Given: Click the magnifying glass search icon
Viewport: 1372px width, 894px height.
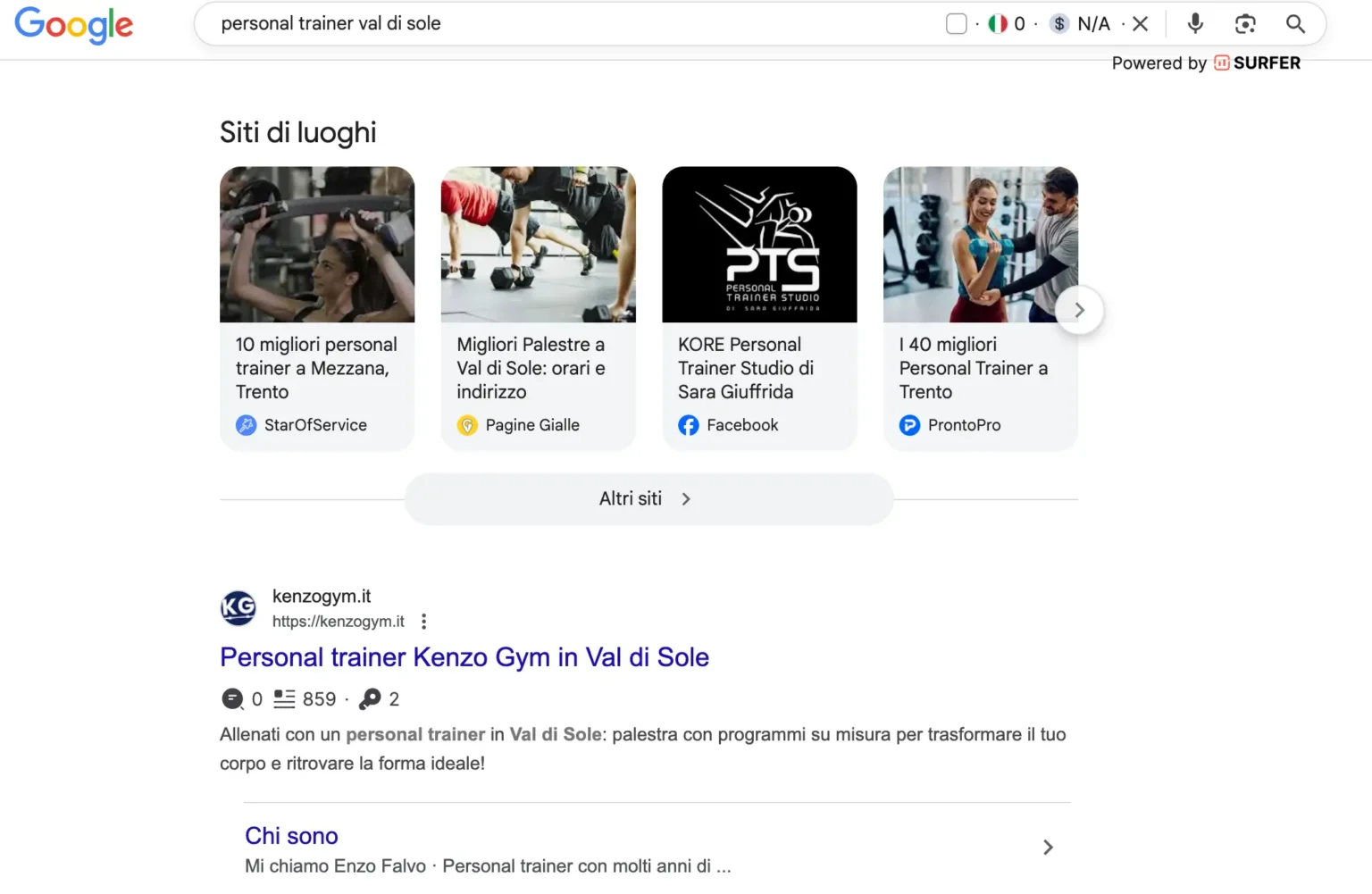Looking at the screenshot, I should [1295, 24].
